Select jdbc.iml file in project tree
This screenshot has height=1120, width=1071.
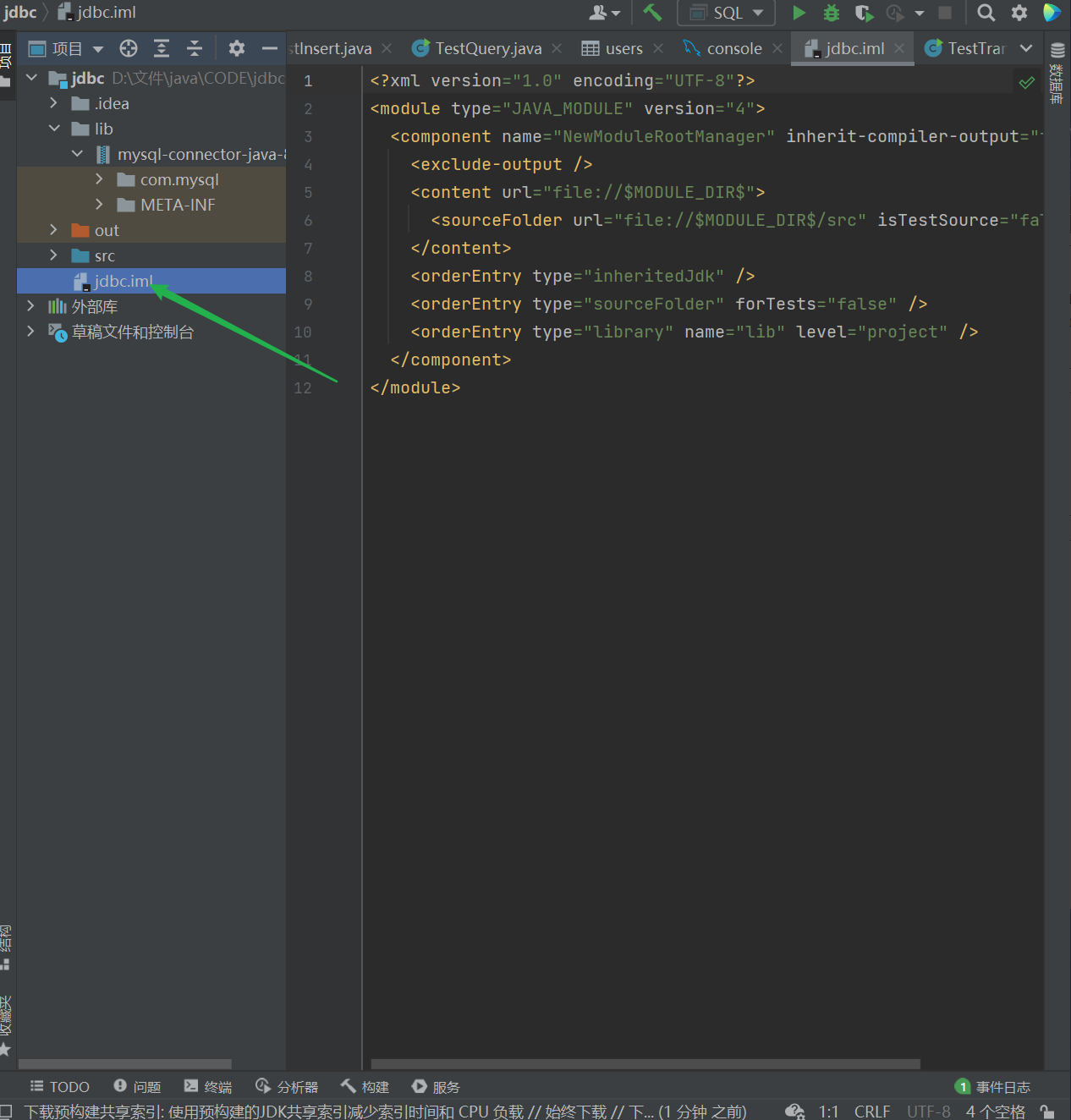pos(151,281)
